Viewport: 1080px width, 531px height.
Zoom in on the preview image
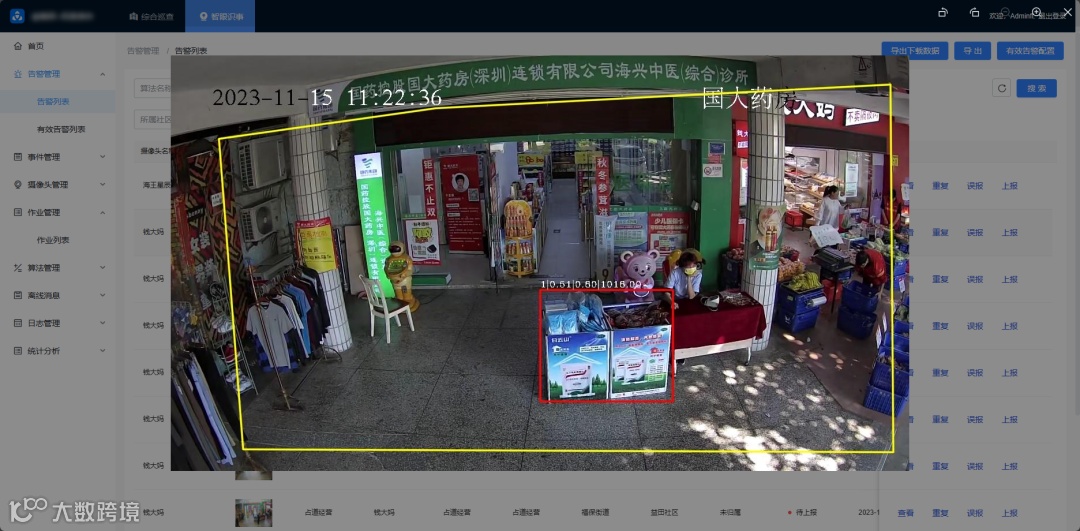(1037, 12)
